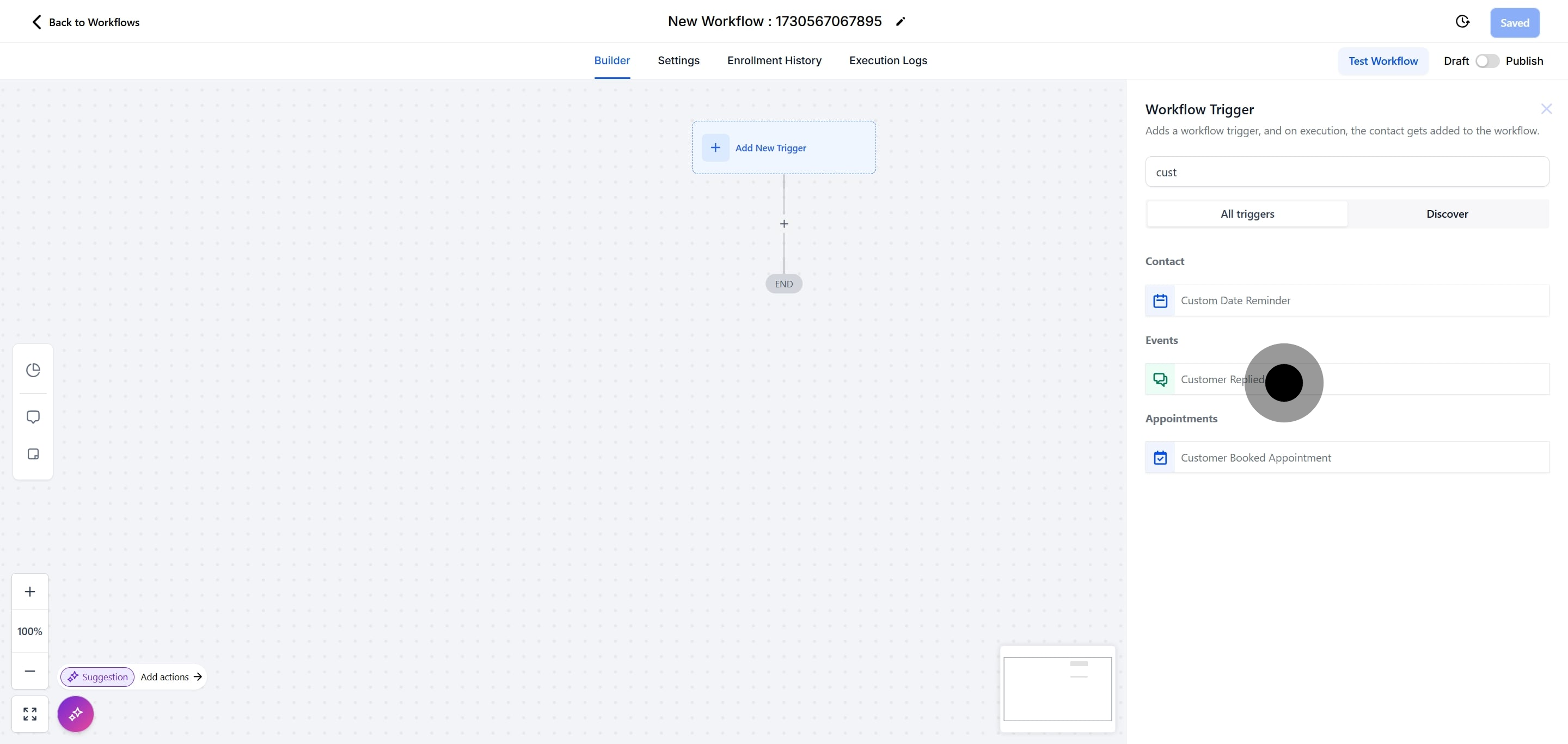Click the pencil icon to rename workflow

(x=901, y=22)
